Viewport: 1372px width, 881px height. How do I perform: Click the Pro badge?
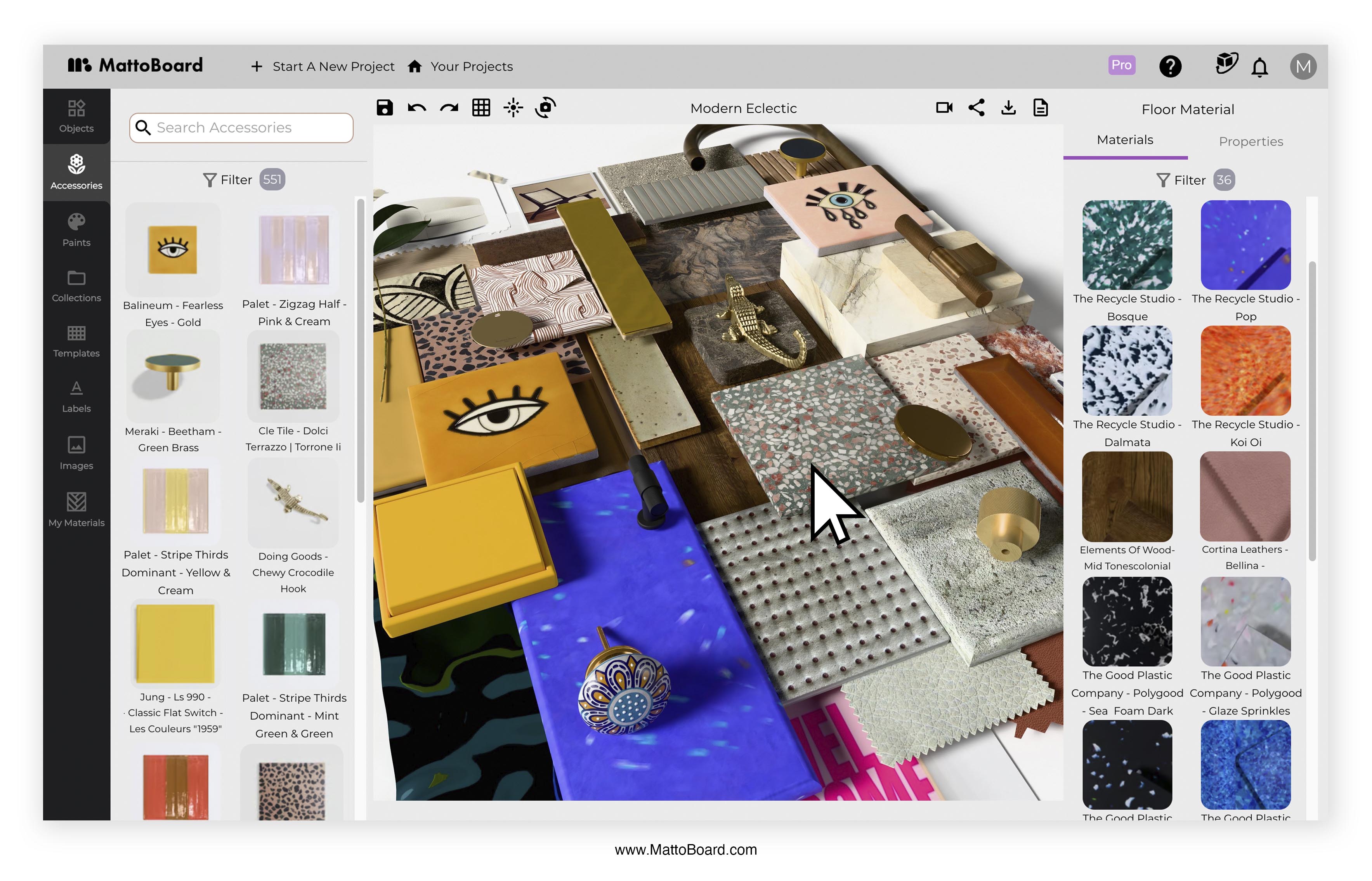coord(1121,65)
